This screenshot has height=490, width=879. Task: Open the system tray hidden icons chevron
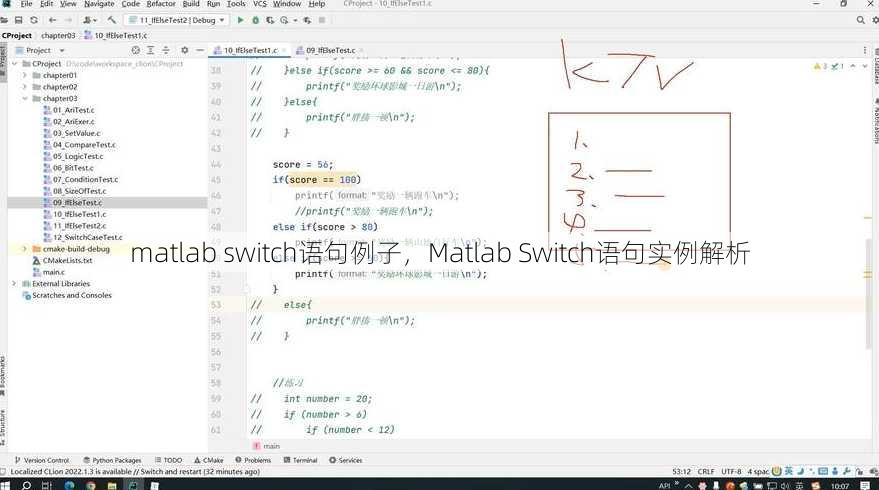pyautogui.click(x=688, y=486)
